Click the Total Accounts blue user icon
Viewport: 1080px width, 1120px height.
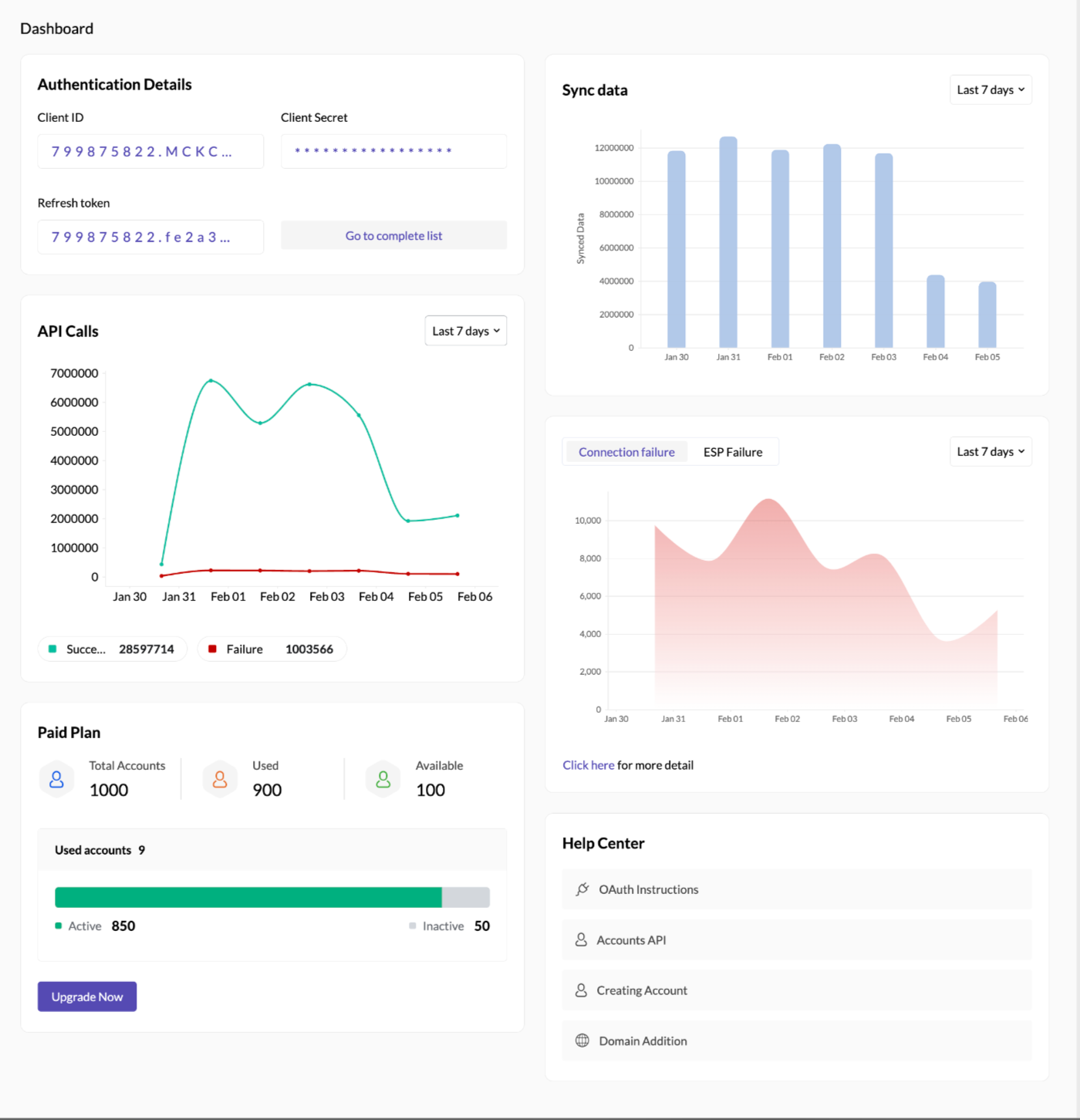tap(56, 778)
